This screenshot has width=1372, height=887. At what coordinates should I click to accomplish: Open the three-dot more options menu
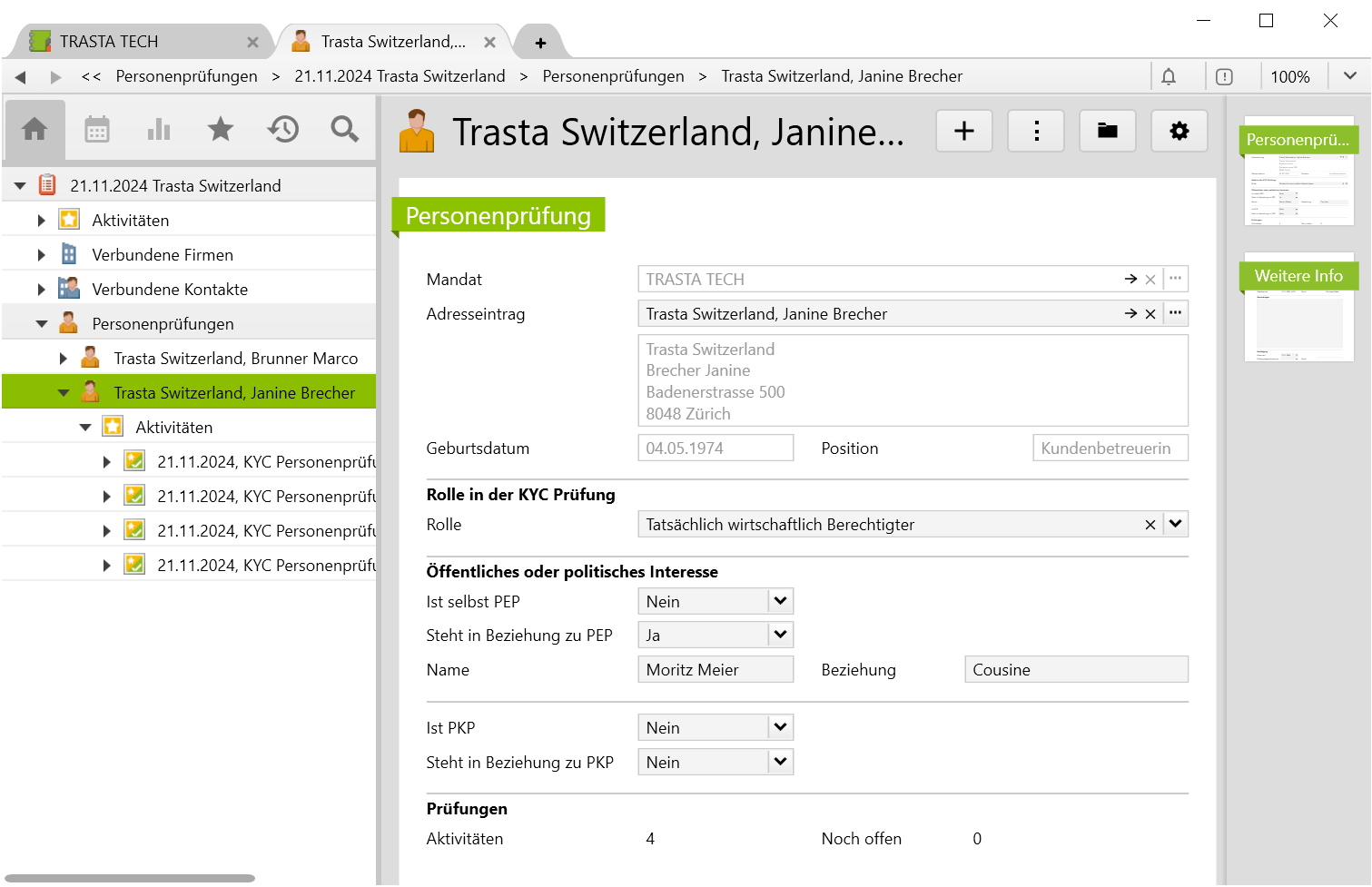coord(1036,132)
